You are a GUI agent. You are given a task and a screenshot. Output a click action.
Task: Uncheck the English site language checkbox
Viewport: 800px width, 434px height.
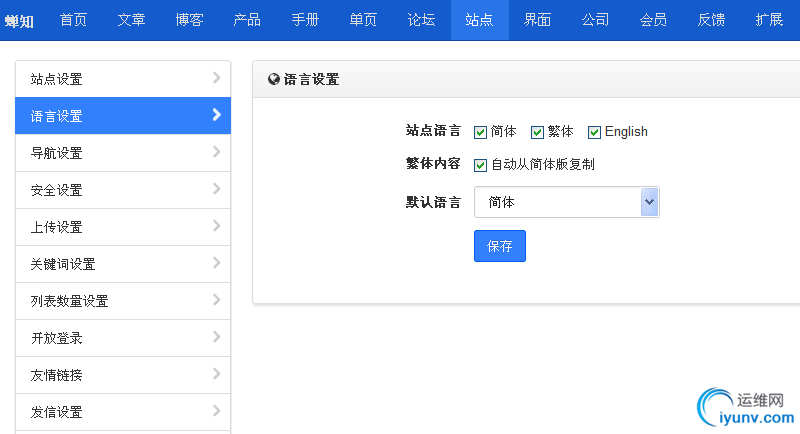click(x=594, y=133)
